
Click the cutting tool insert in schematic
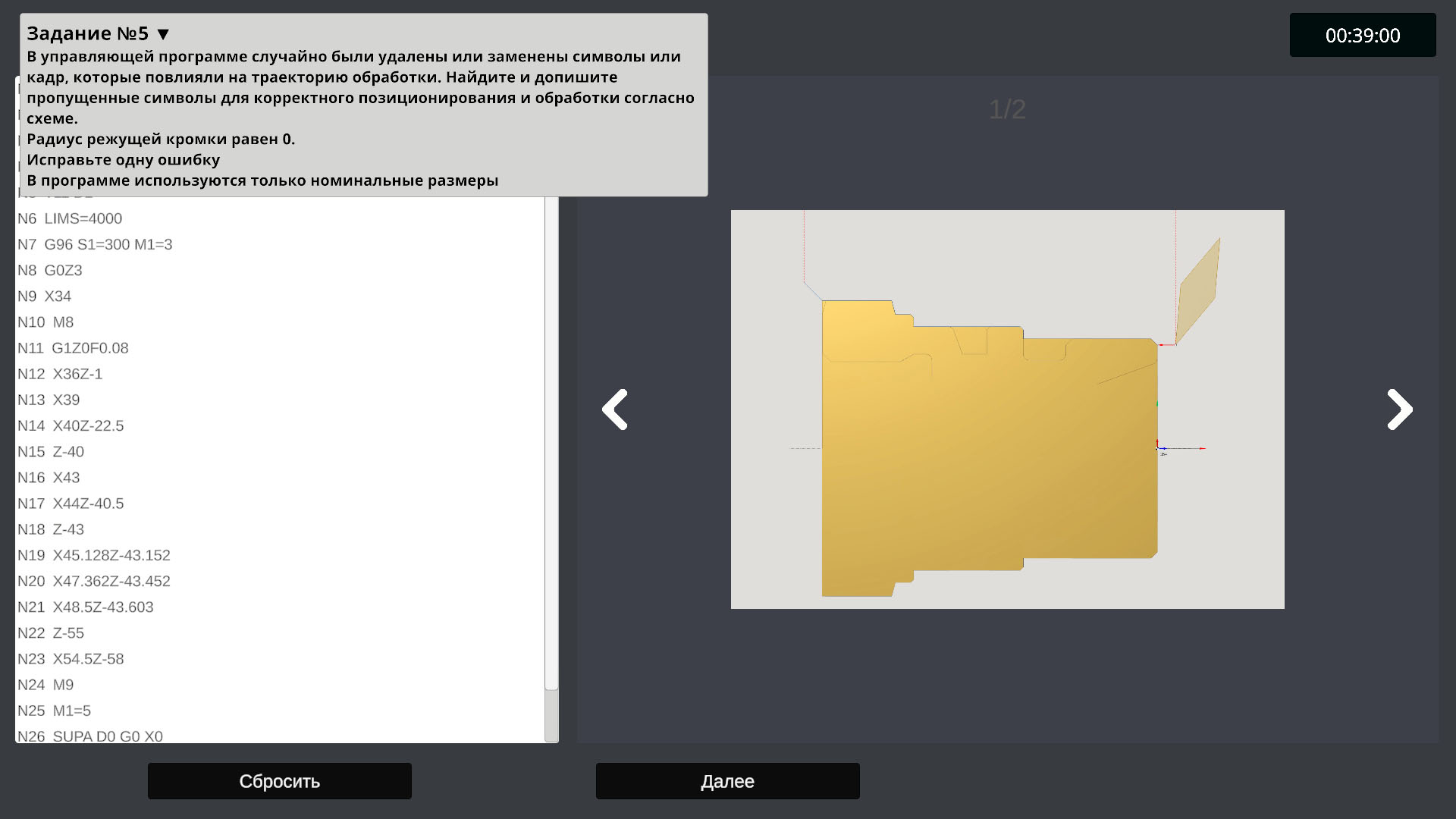[x=1198, y=291]
